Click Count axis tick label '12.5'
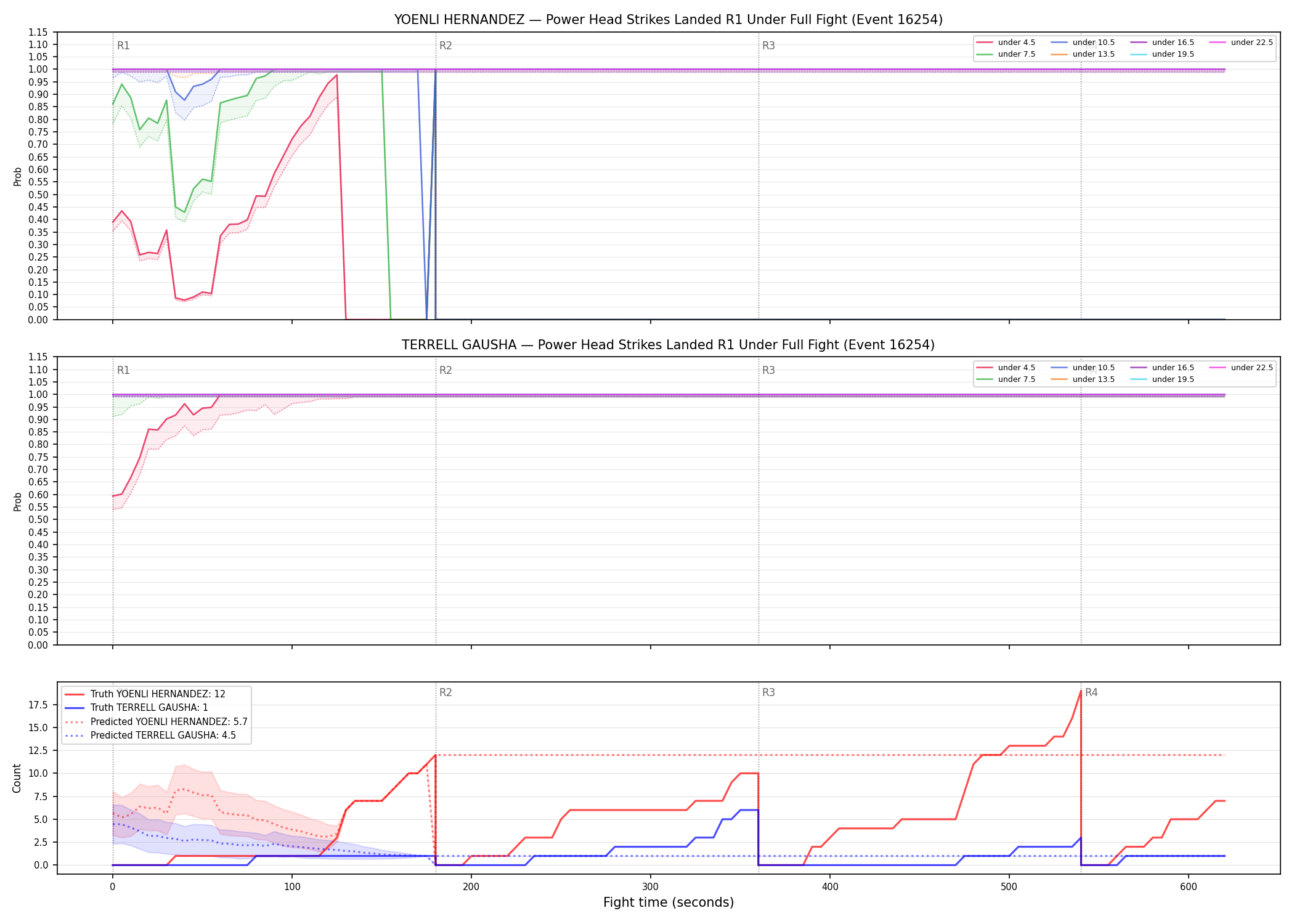The image size is (1294, 924). click(38, 750)
